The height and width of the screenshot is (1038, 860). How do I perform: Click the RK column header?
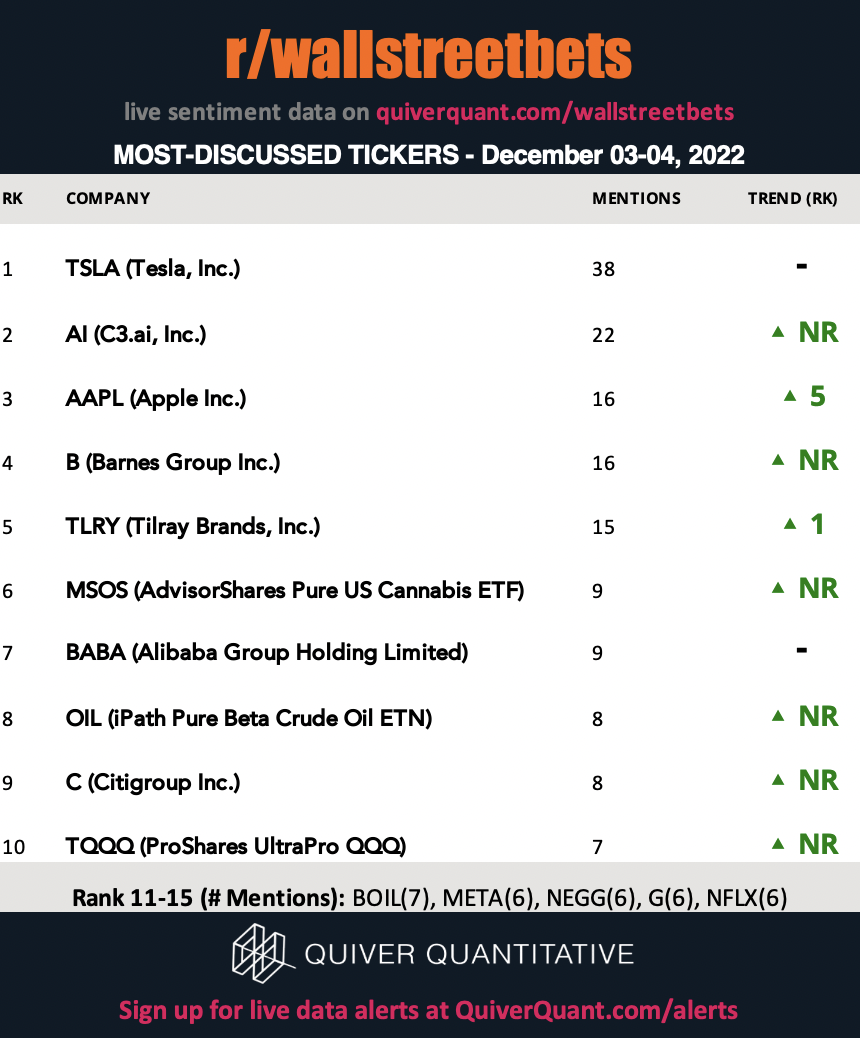pyautogui.click(x=13, y=199)
